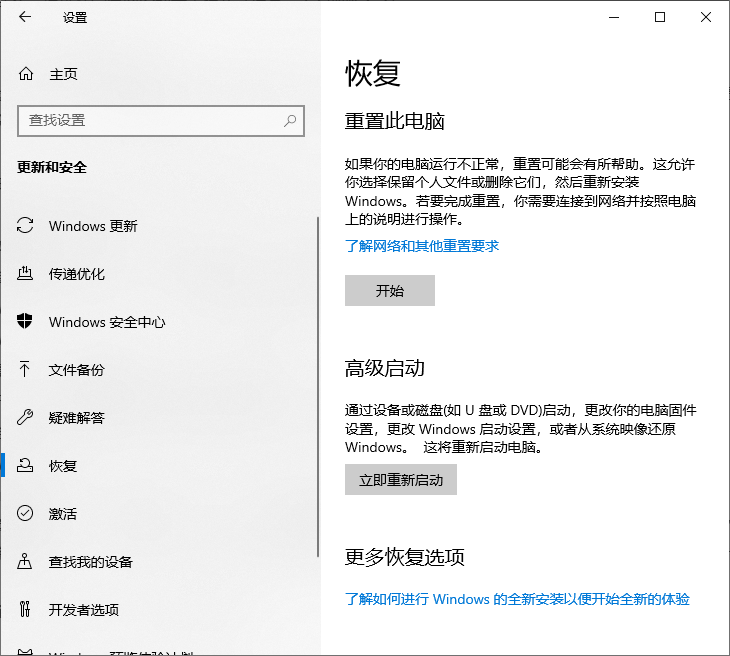Image resolution: width=730 pixels, height=656 pixels.
Task: Click the sidebar vertical scrollbar
Action: (318, 386)
